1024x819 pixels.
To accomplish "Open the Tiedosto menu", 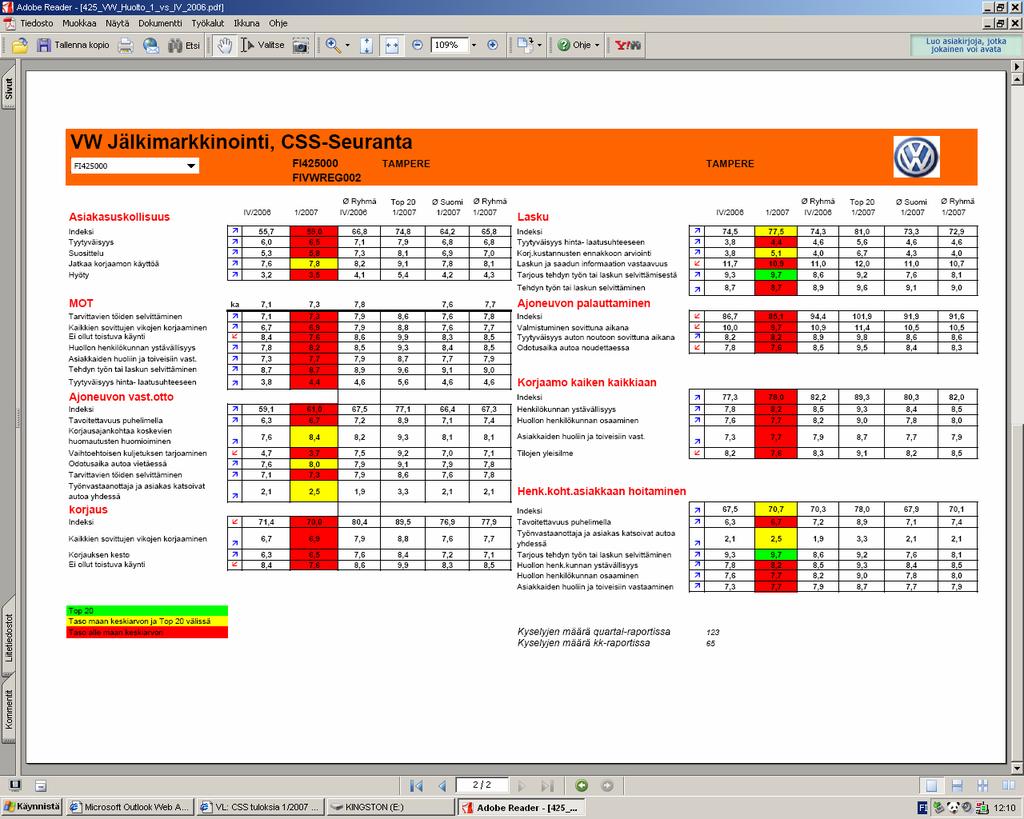I will tap(37, 24).
